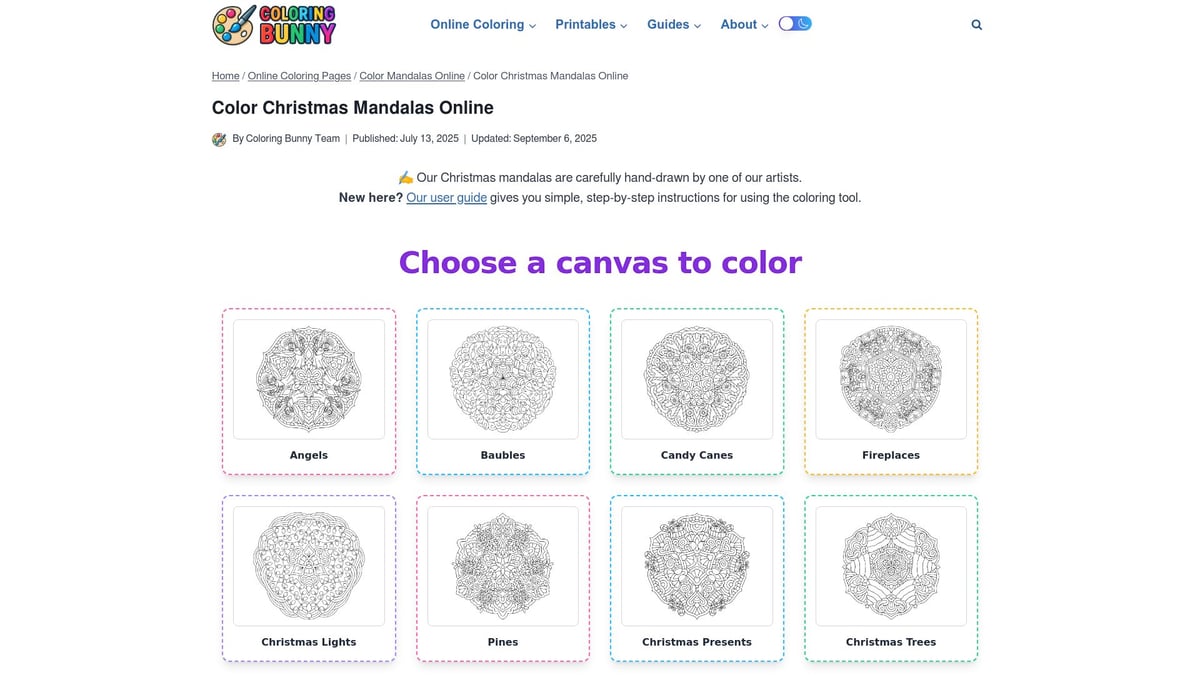Go to Home via breadcrumb link
1200x675 pixels.
tap(225, 75)
